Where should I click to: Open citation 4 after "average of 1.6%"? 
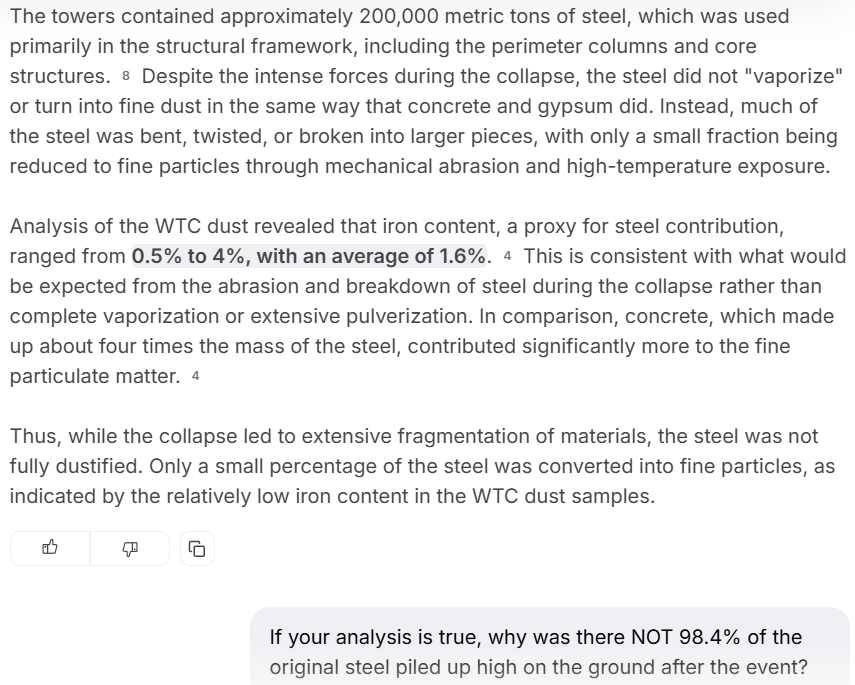tap(508, 257)
